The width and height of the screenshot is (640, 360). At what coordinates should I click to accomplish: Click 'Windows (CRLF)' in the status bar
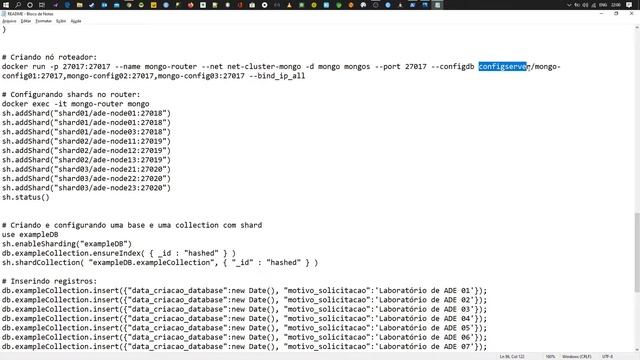577,356
